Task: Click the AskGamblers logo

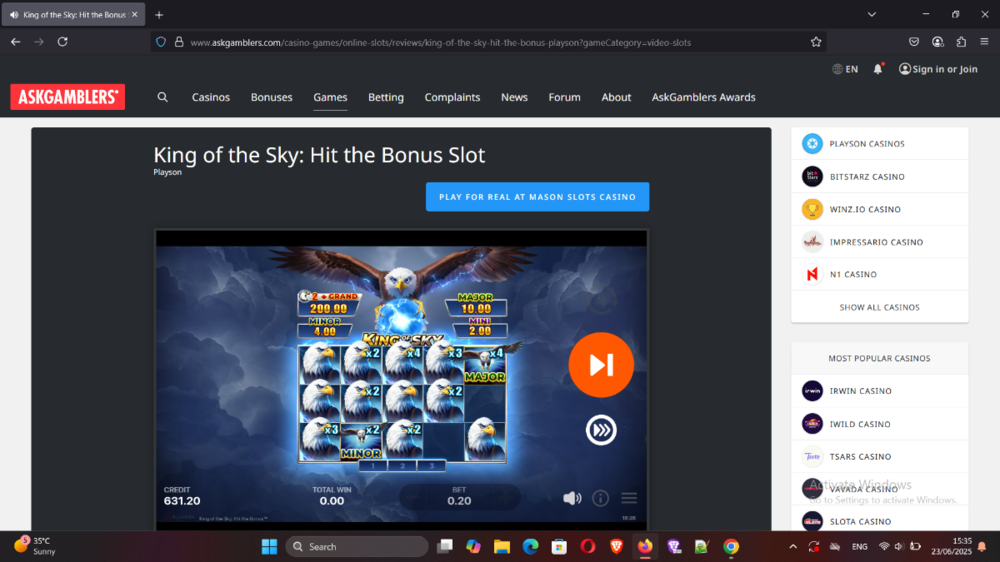Action: click(x=67, y=97)
